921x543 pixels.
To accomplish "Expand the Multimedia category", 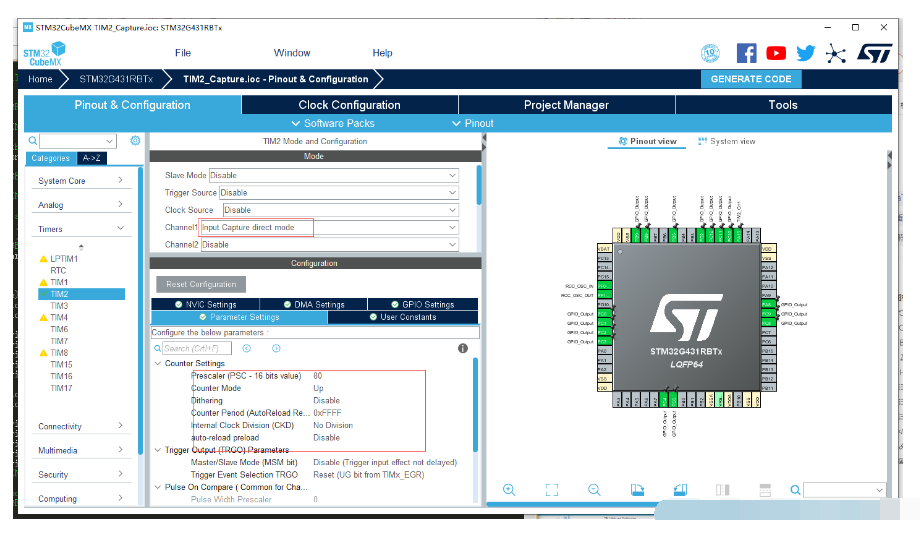I will (x=81, y=450).
